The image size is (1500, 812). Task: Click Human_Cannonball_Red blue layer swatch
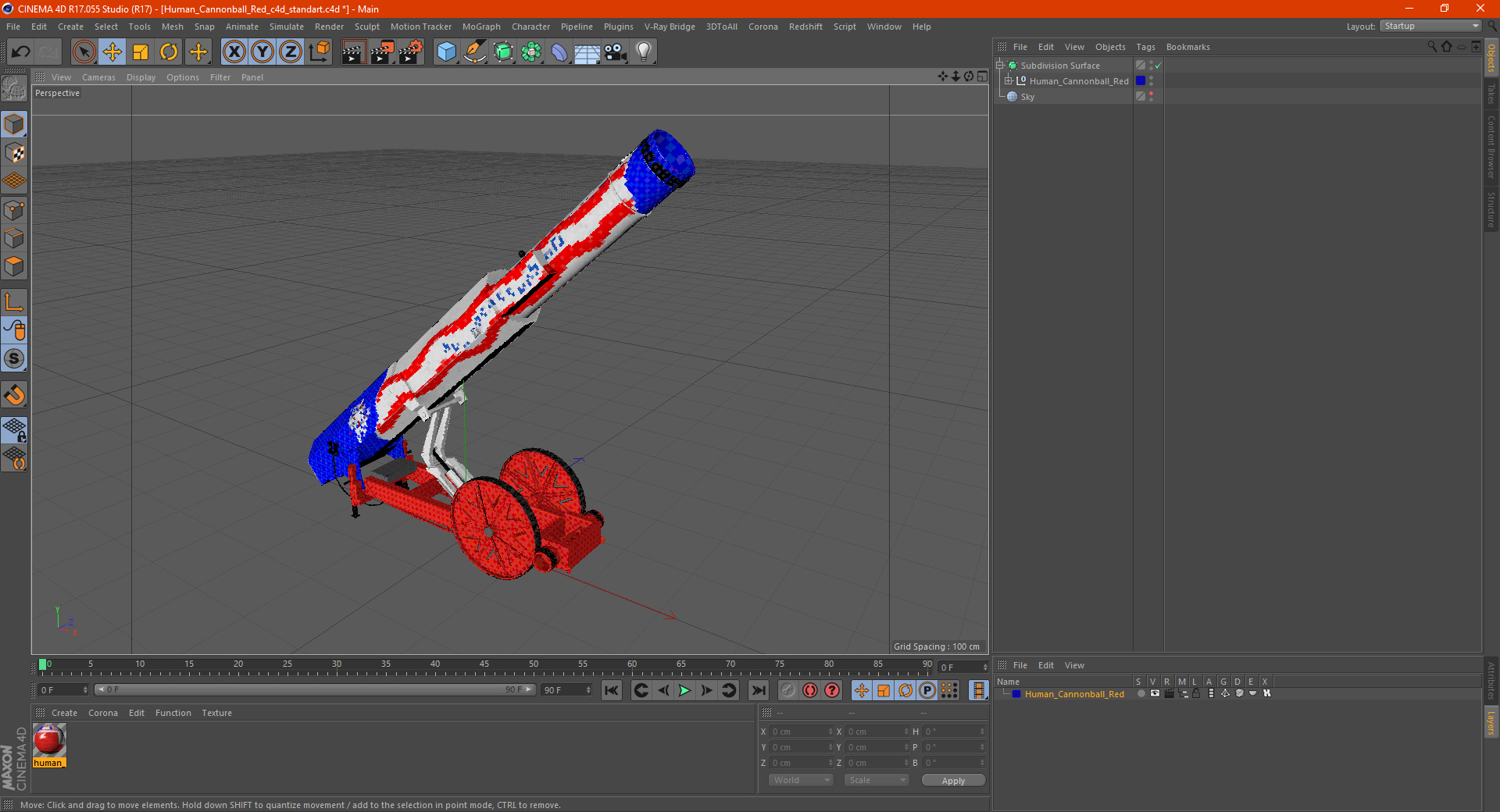(1141, 80)
